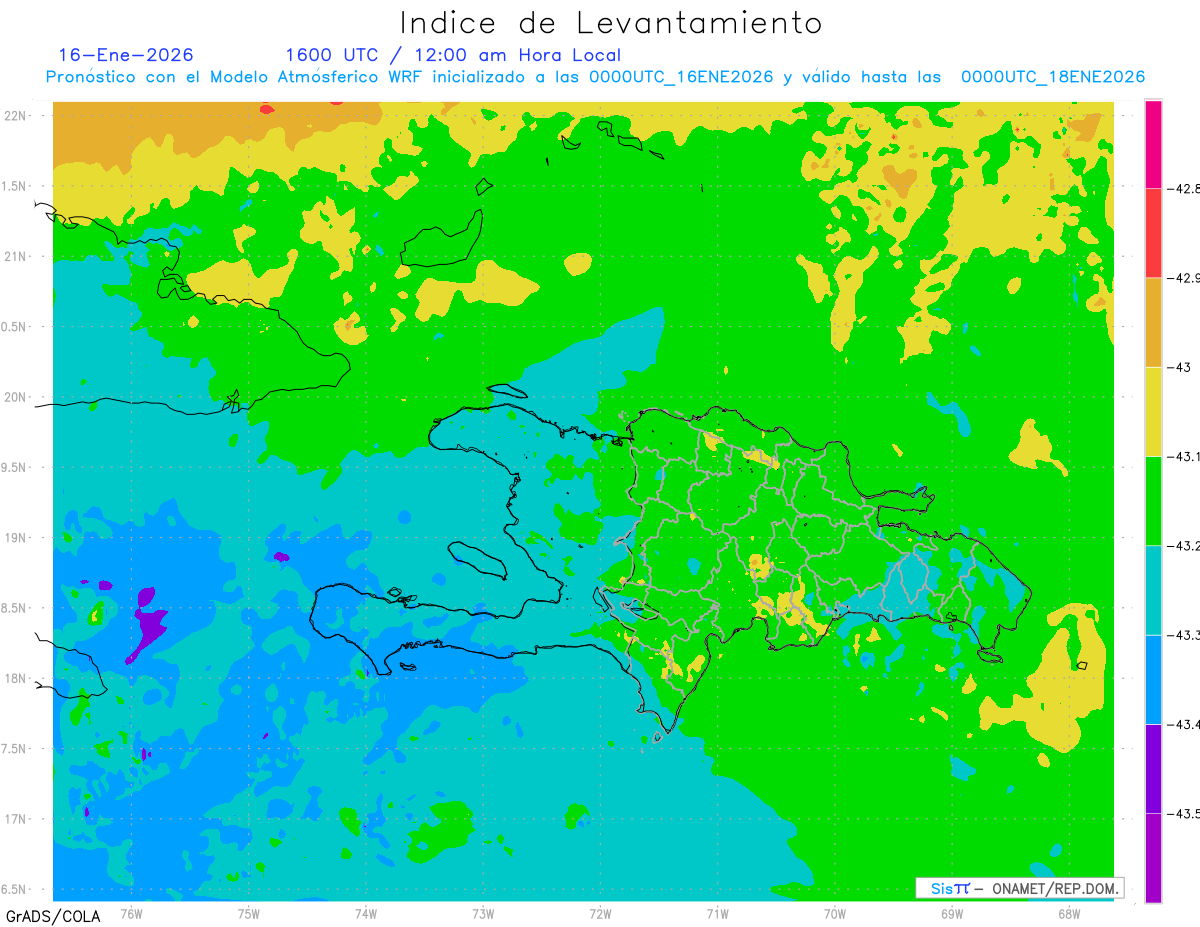Select the violet swatch between -43.4 and -43.5
1200x927 pixels.
[x=1153, y=768]
